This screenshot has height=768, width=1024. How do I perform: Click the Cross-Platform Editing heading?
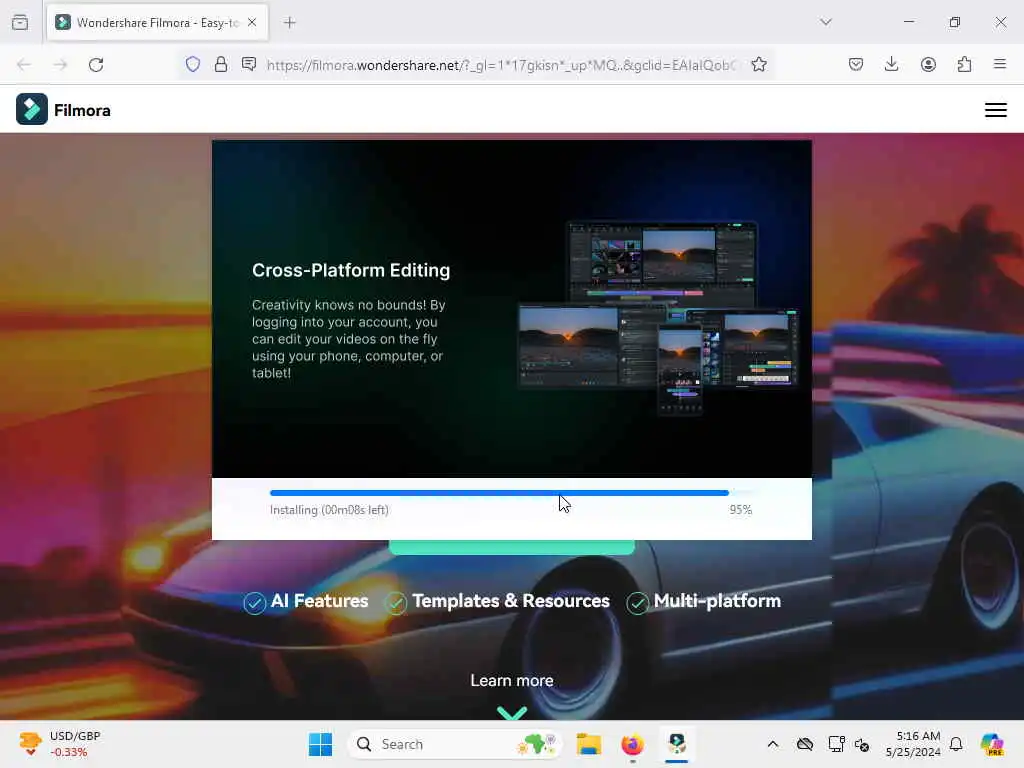tap(351, 270)
